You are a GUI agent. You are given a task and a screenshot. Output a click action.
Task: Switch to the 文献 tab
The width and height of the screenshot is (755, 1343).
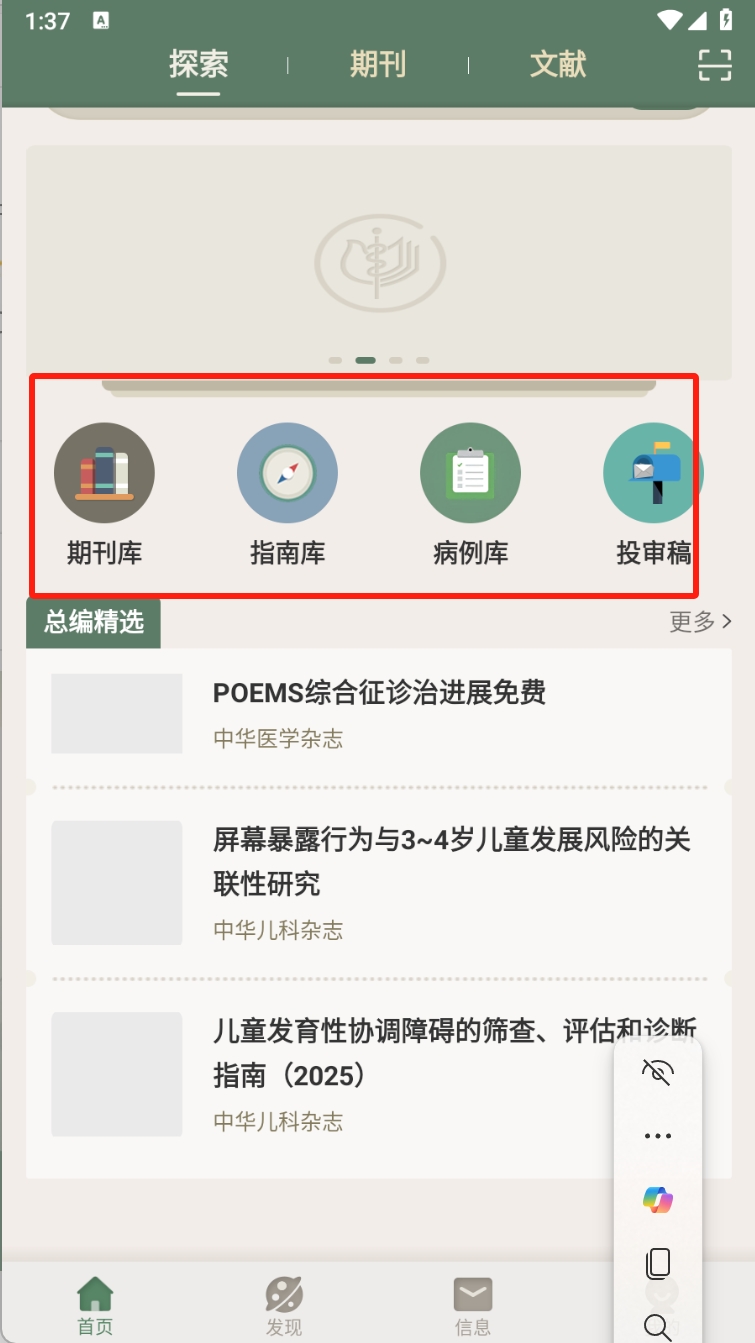point(558,64)
